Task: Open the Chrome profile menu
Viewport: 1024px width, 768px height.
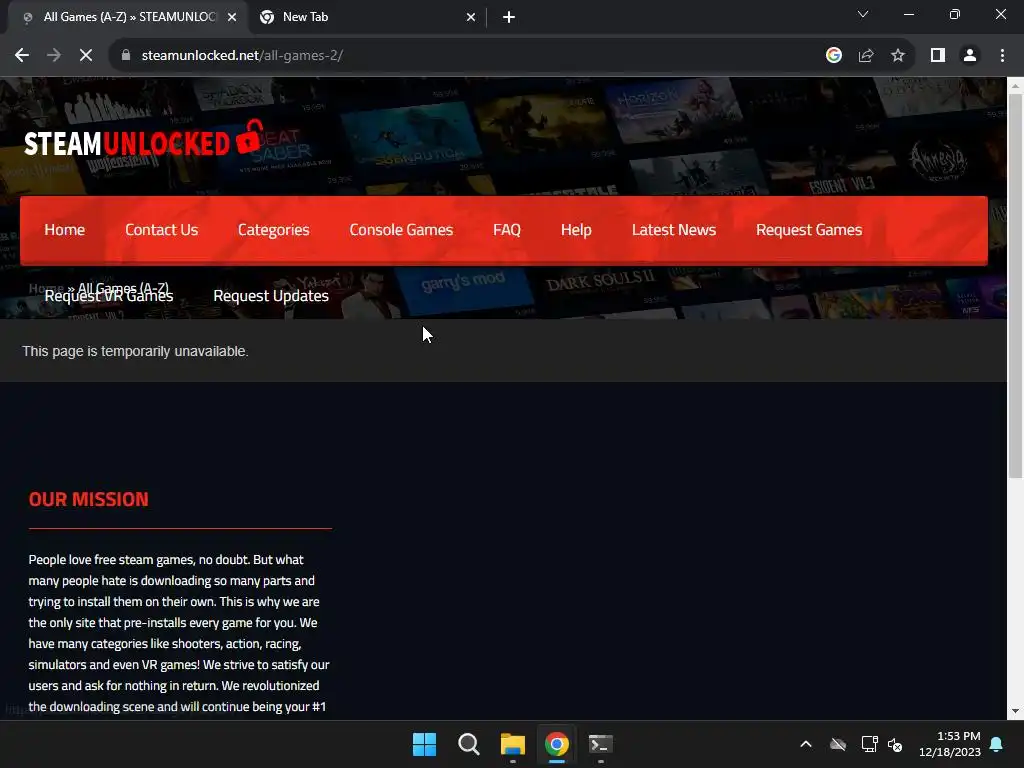Action: [x=970, y=56]
